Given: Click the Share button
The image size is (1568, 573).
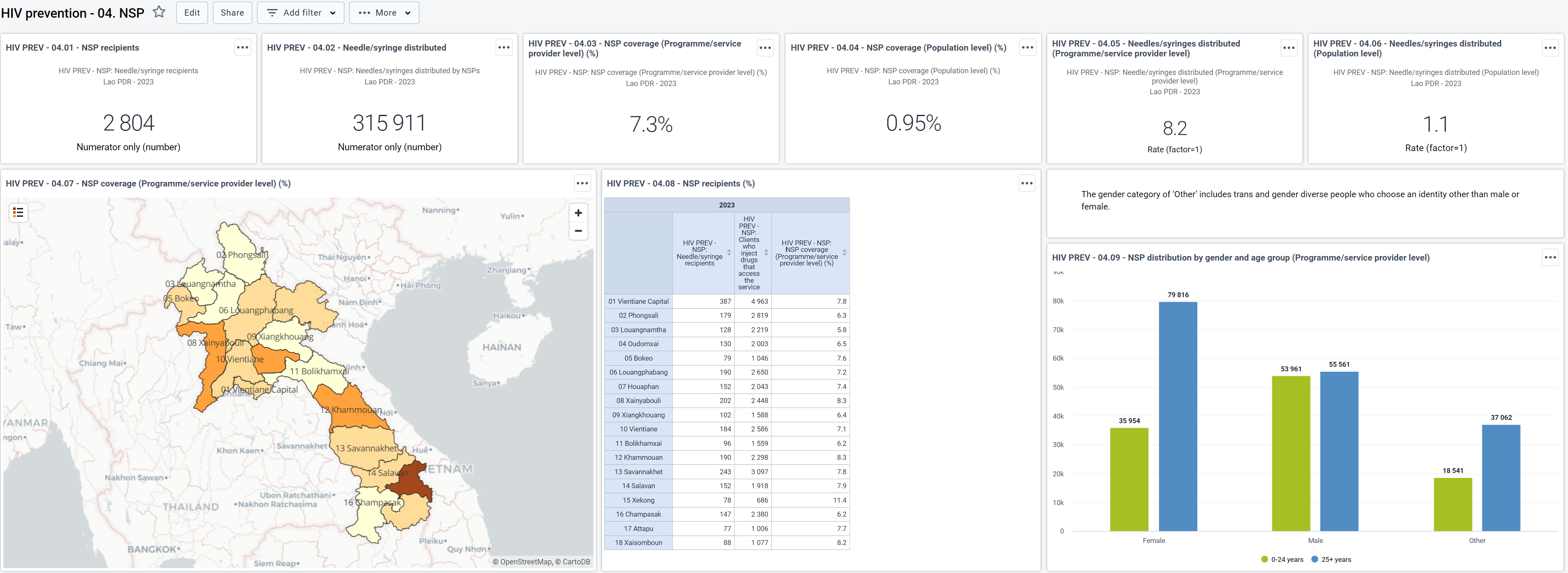Looking at the screenshot, I should (232, 13).
